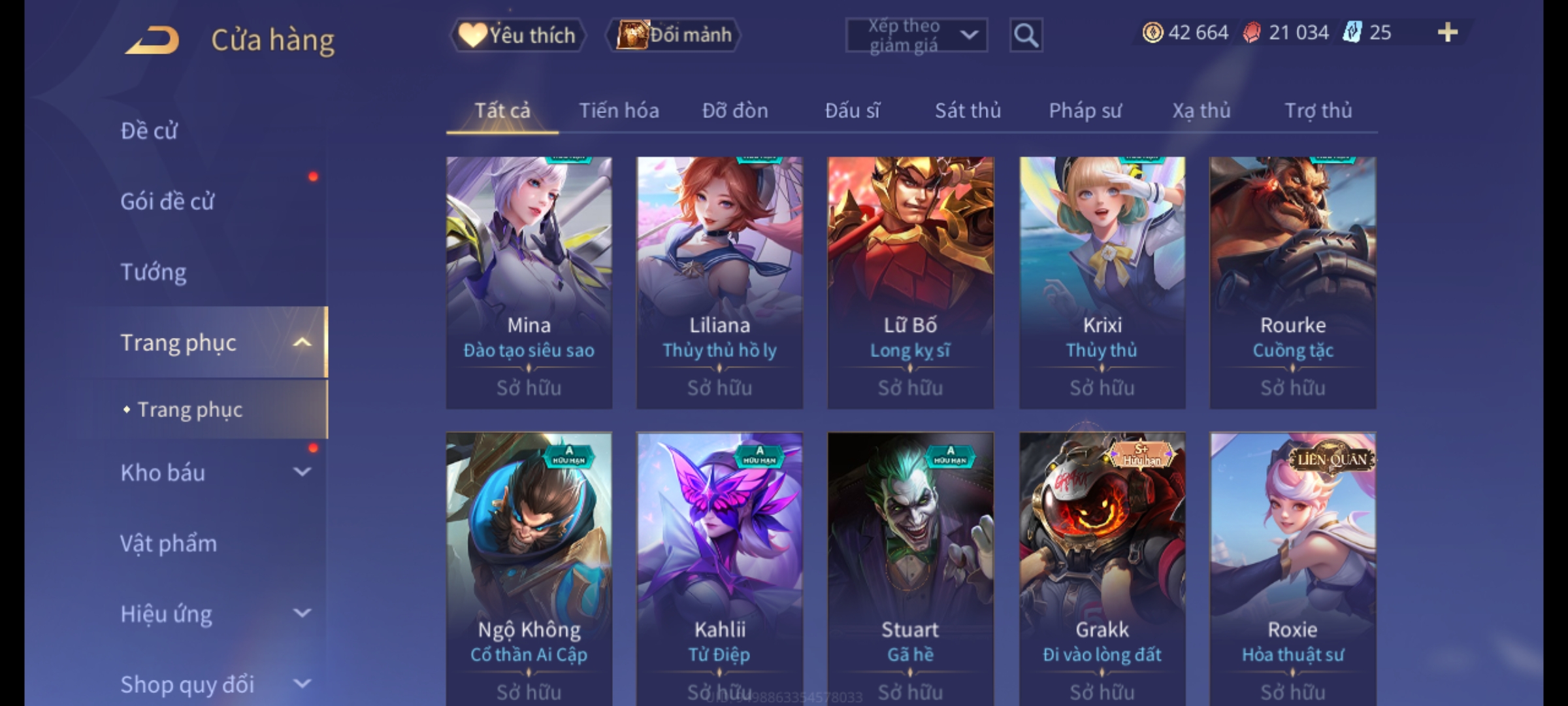Open the search magnifier icon
This screenshot has width=1568, height=706.
(x=1026, y=35)
